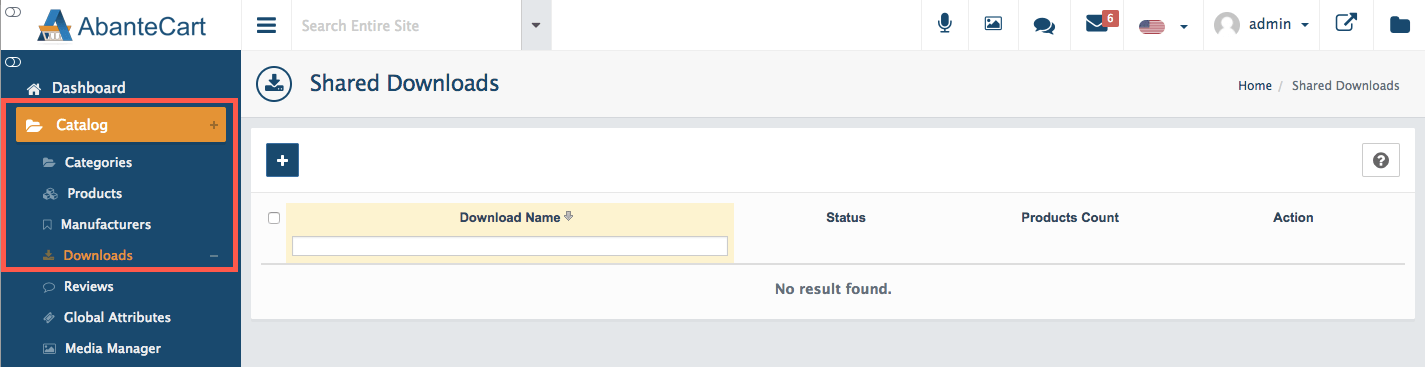
Task: Open the US flag language dropdown
Action: pos(1162,26)
